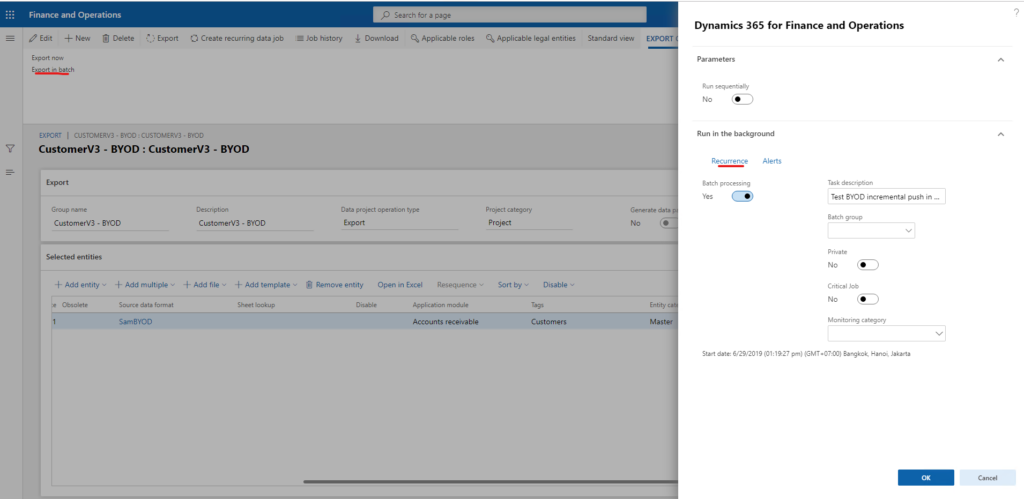Screen dimensions: 1024x499
Task: Open the SamBYOD source data format link
Action: (135, 321)
